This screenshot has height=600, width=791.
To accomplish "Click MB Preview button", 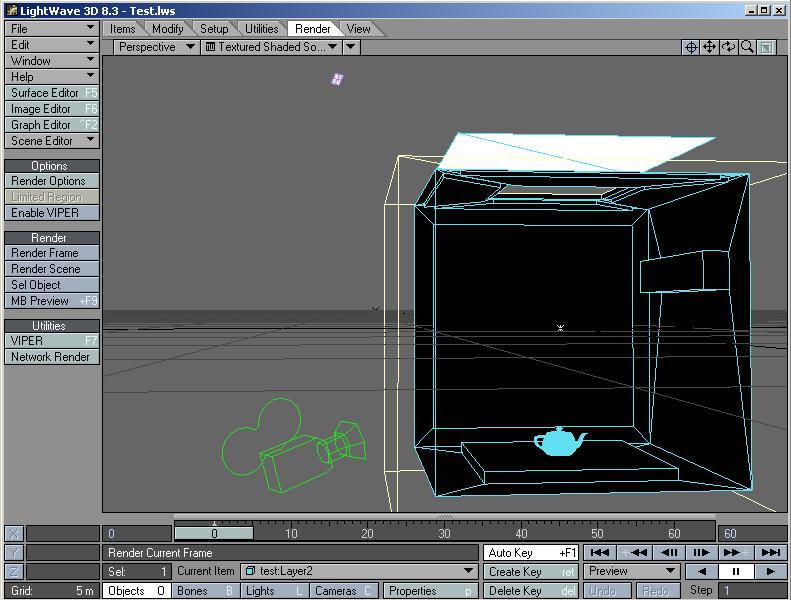I will (x=52, y=301).
